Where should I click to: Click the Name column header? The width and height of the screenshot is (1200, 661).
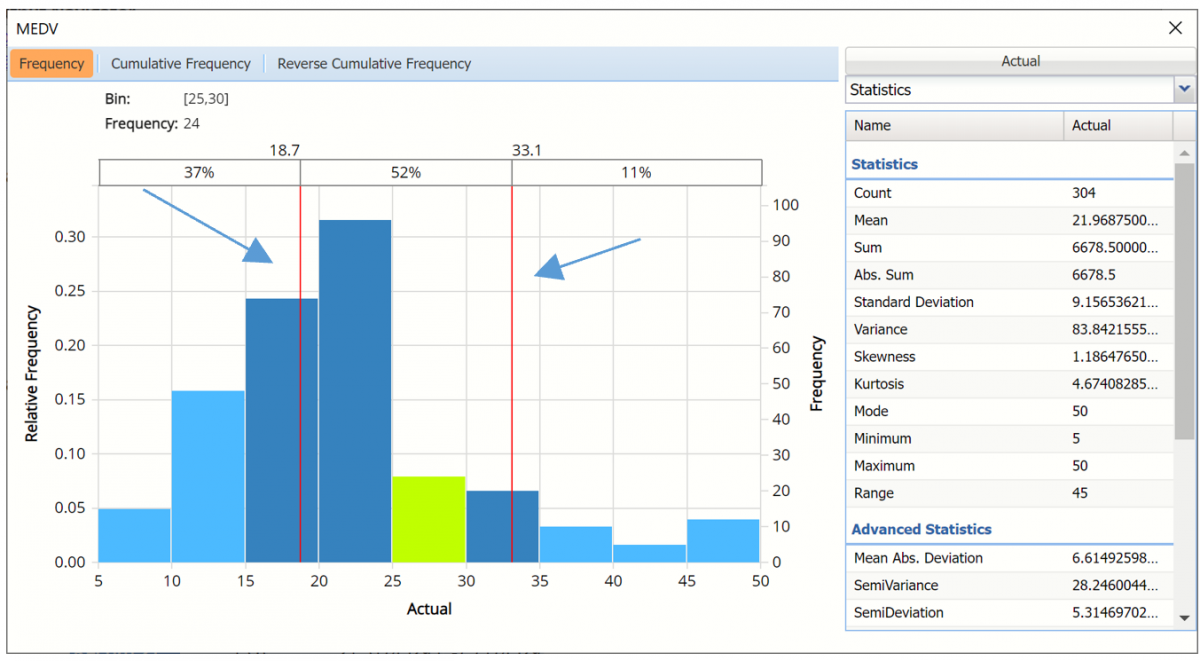coord(954,126)
